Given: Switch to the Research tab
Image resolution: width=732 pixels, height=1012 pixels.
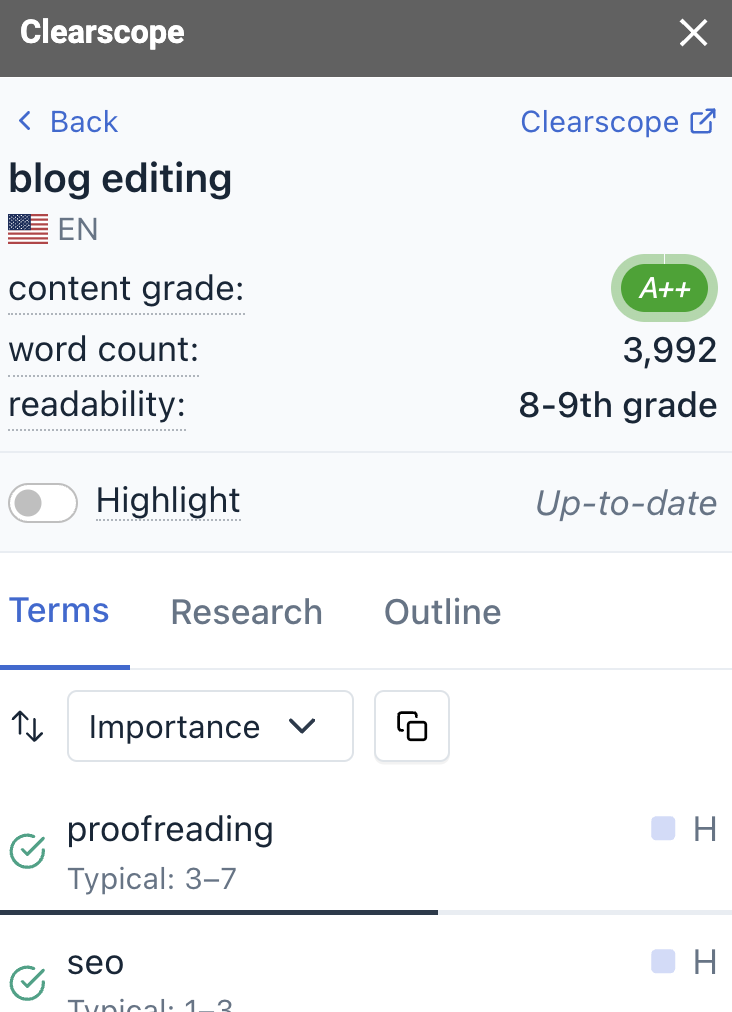Looking at the screenshot, I should coord(246,611).
